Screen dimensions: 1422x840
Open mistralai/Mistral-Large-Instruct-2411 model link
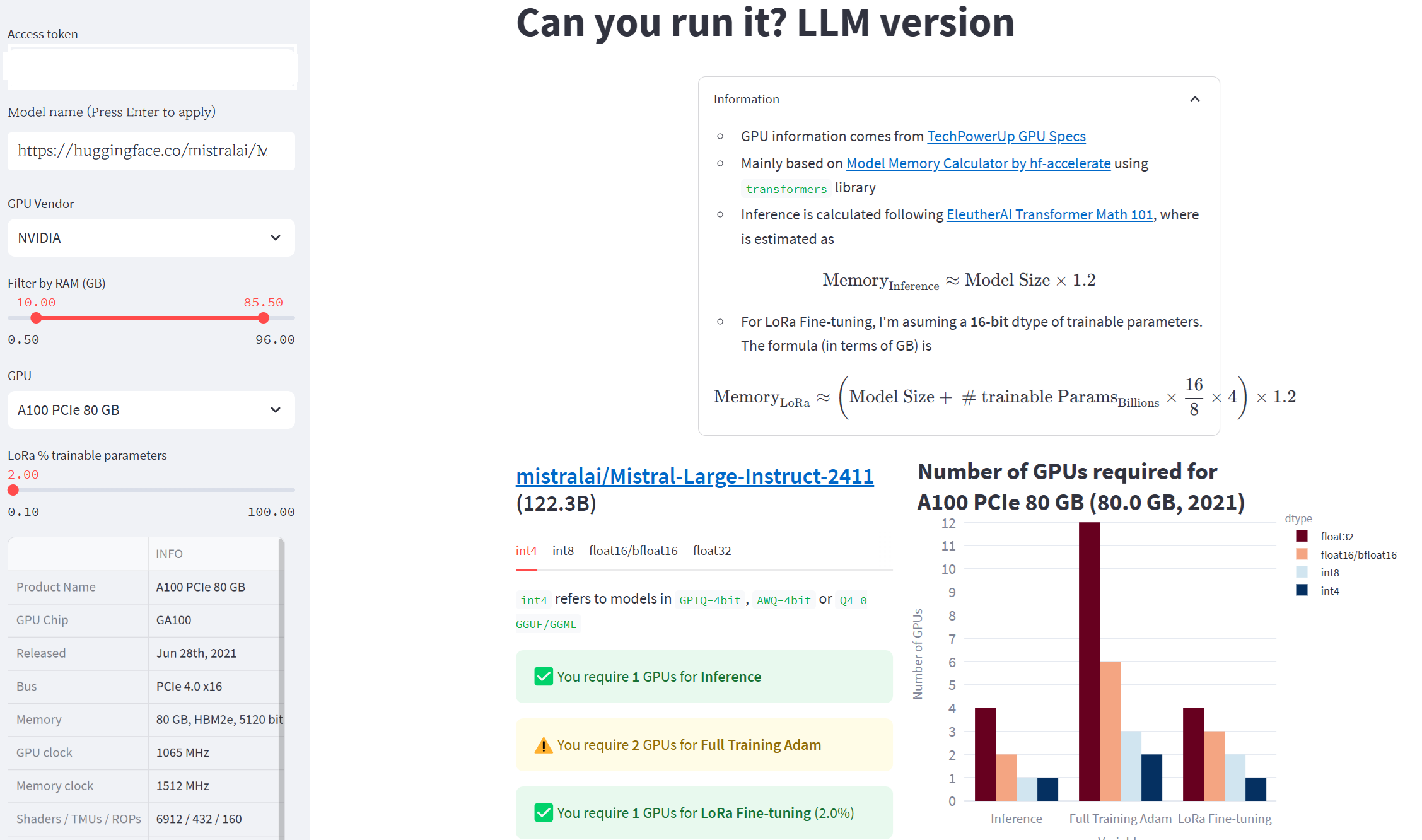(x=694, y=476)
